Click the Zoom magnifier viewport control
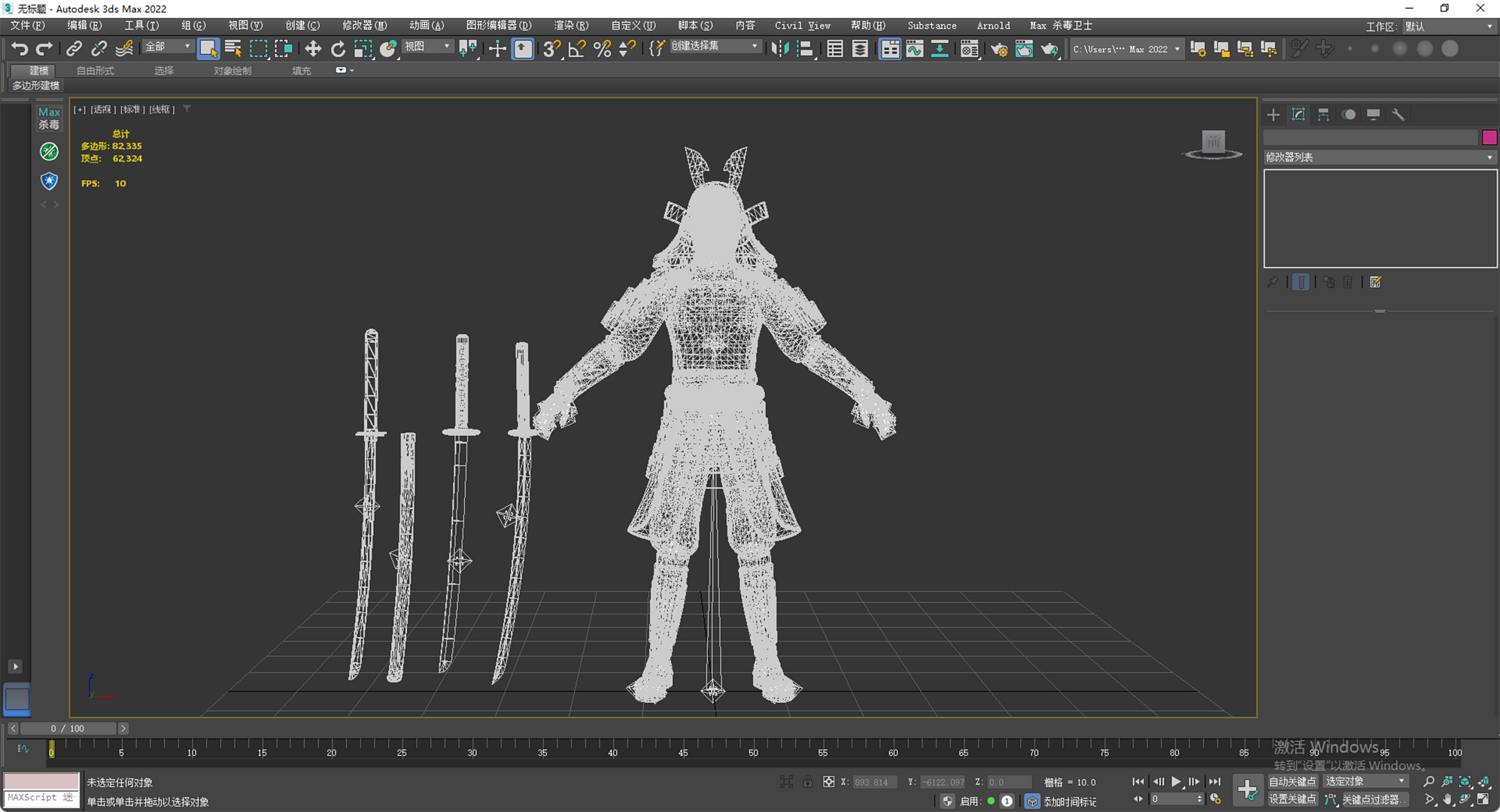 [1429, 781]
